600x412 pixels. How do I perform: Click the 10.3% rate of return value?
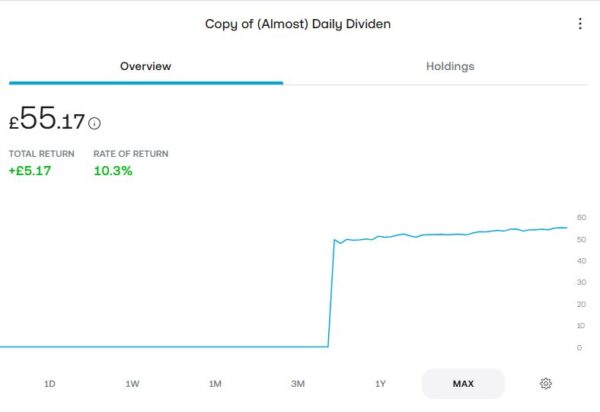click(113, 171)
